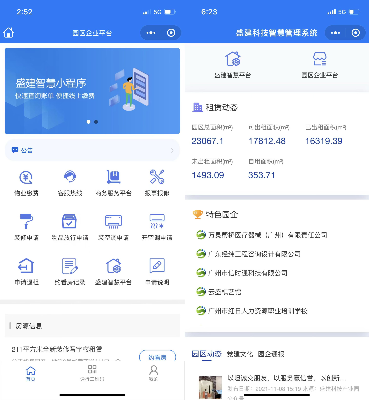Tap the blue building icon beside 租赁动态

[x=197, y=107]
